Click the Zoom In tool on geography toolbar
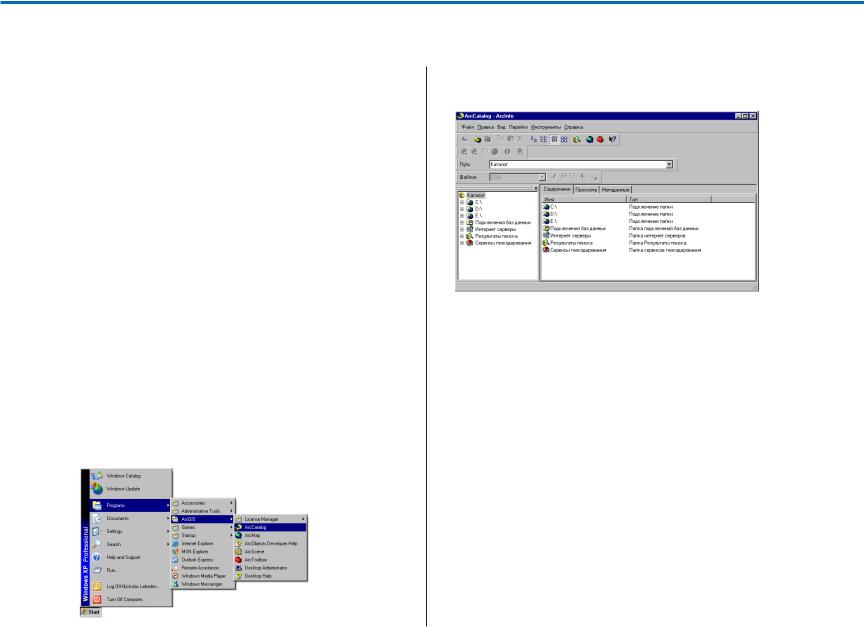Viewport: 864px width, 627px height. [464, 152]
